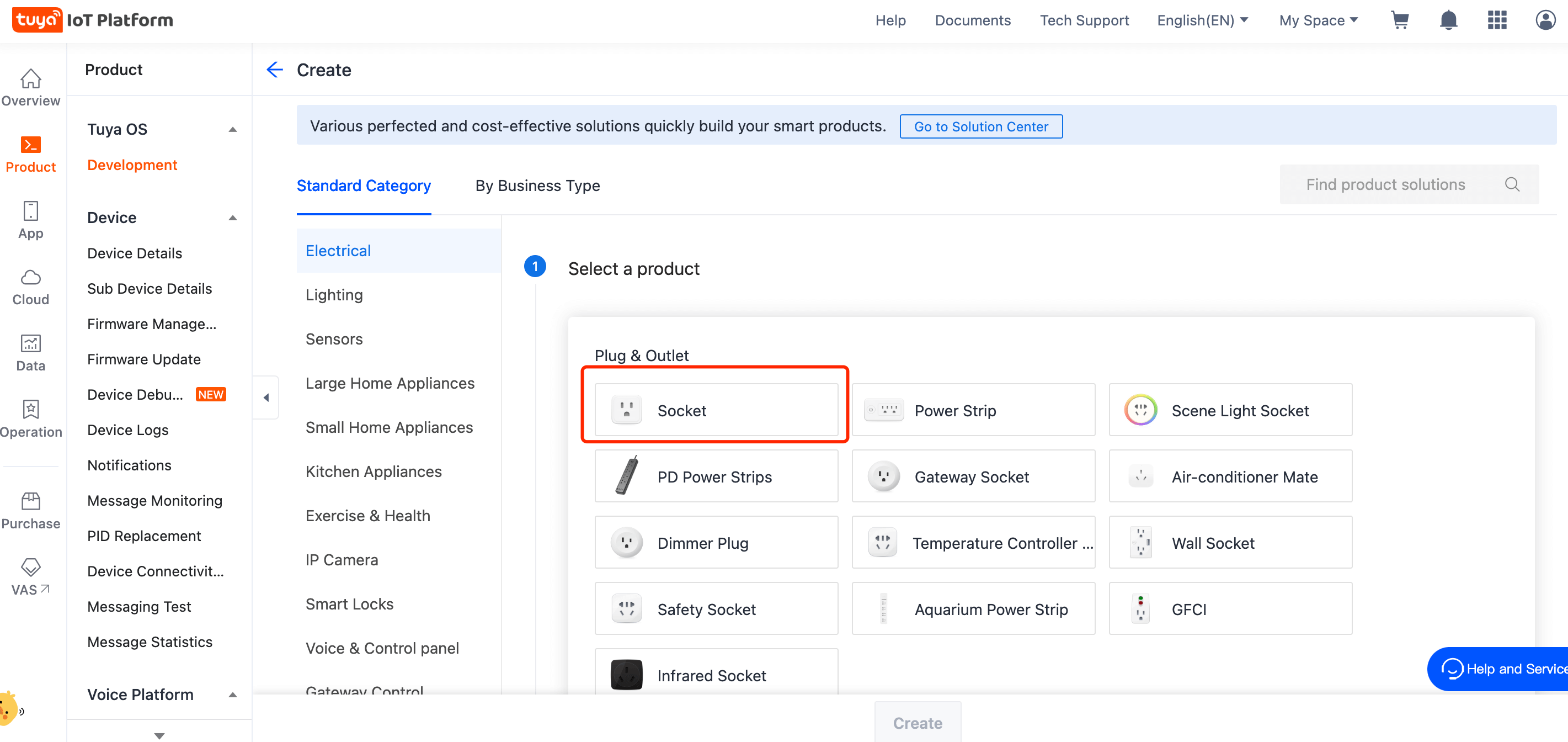The height and width of the screenshot is (742, 1568).
Task: Go to Overview in the sidebar
Action: click(x=30, y=88)
